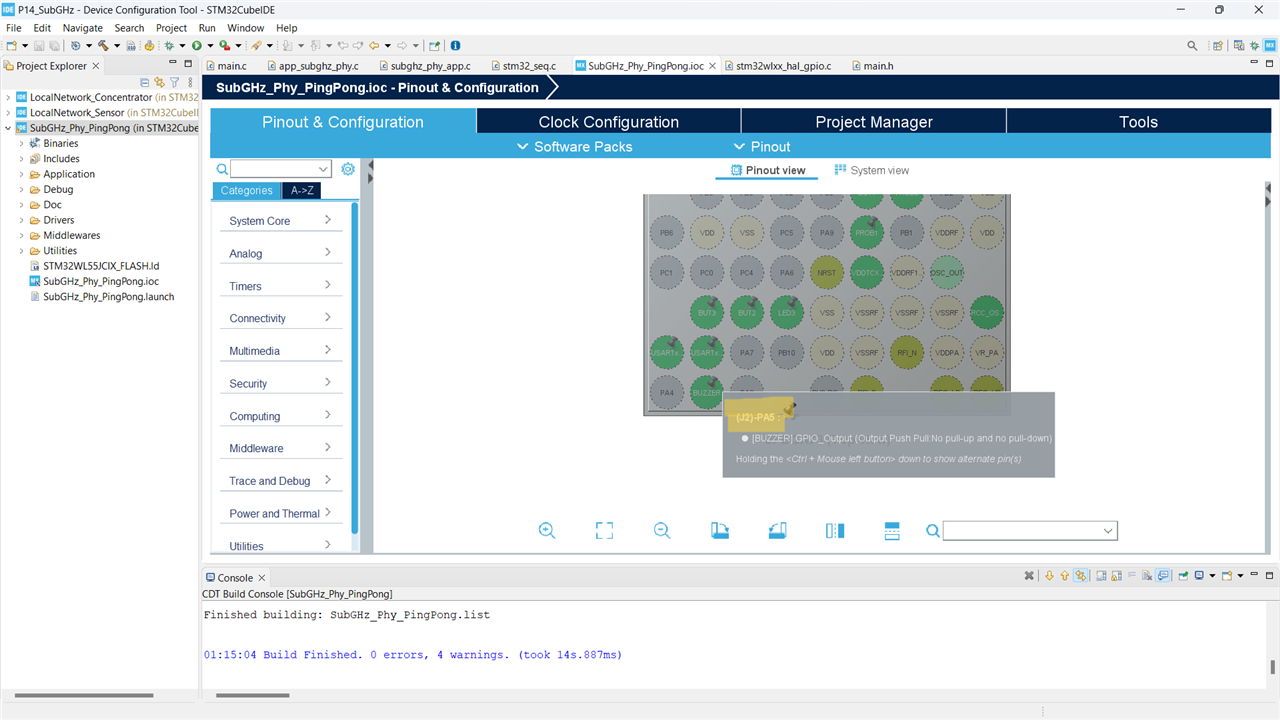The width and height of the screenshot is (1280, 720).
Task: Switch to the System view
Action: (x=872, y=170)
